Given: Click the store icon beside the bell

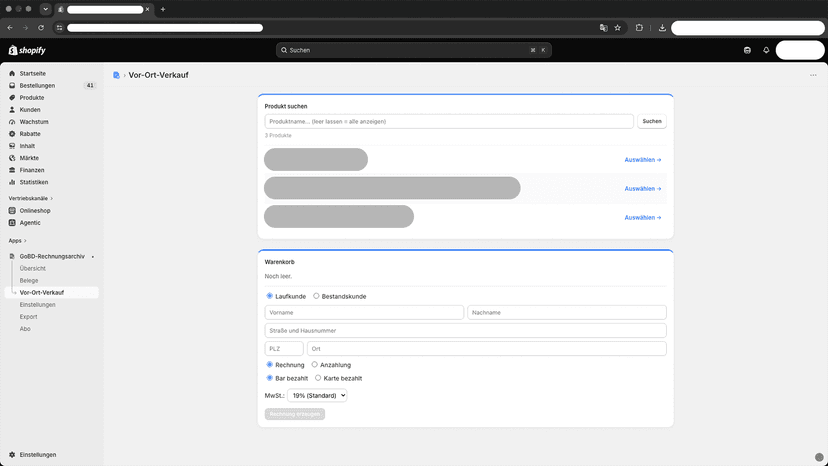Looking at the screenshot, I should point(747,50).
